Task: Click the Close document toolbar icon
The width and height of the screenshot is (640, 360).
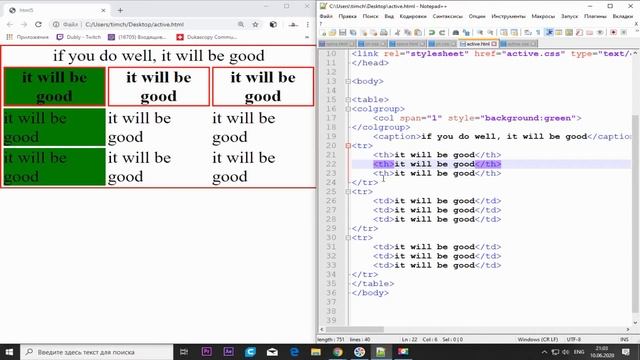Action: 363,33
